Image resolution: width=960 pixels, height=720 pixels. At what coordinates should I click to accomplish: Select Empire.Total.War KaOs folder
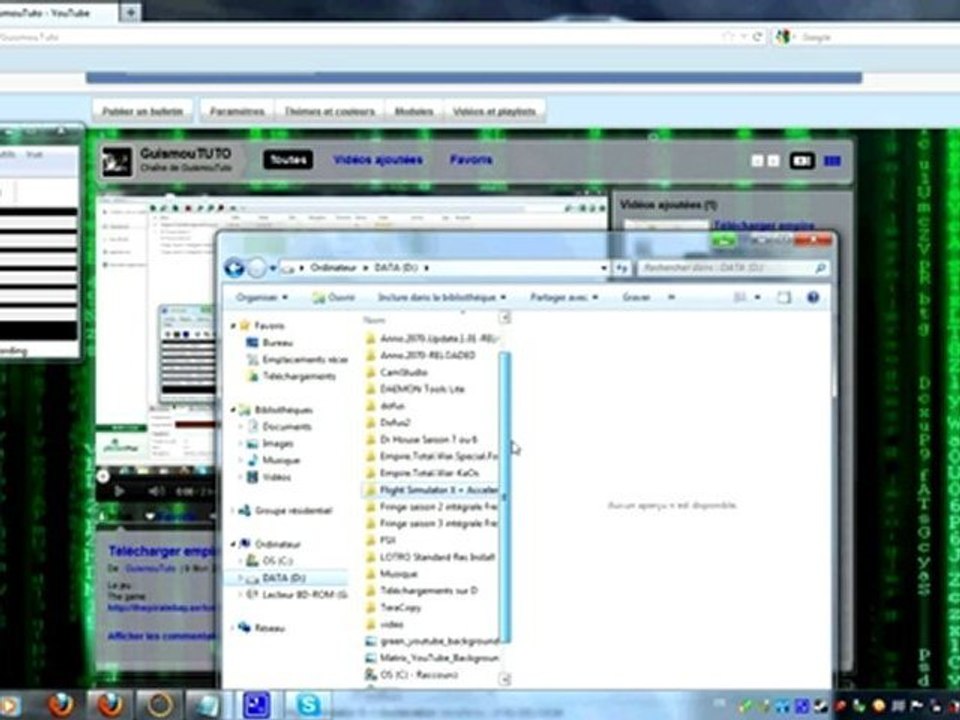[x=422, y=473]
